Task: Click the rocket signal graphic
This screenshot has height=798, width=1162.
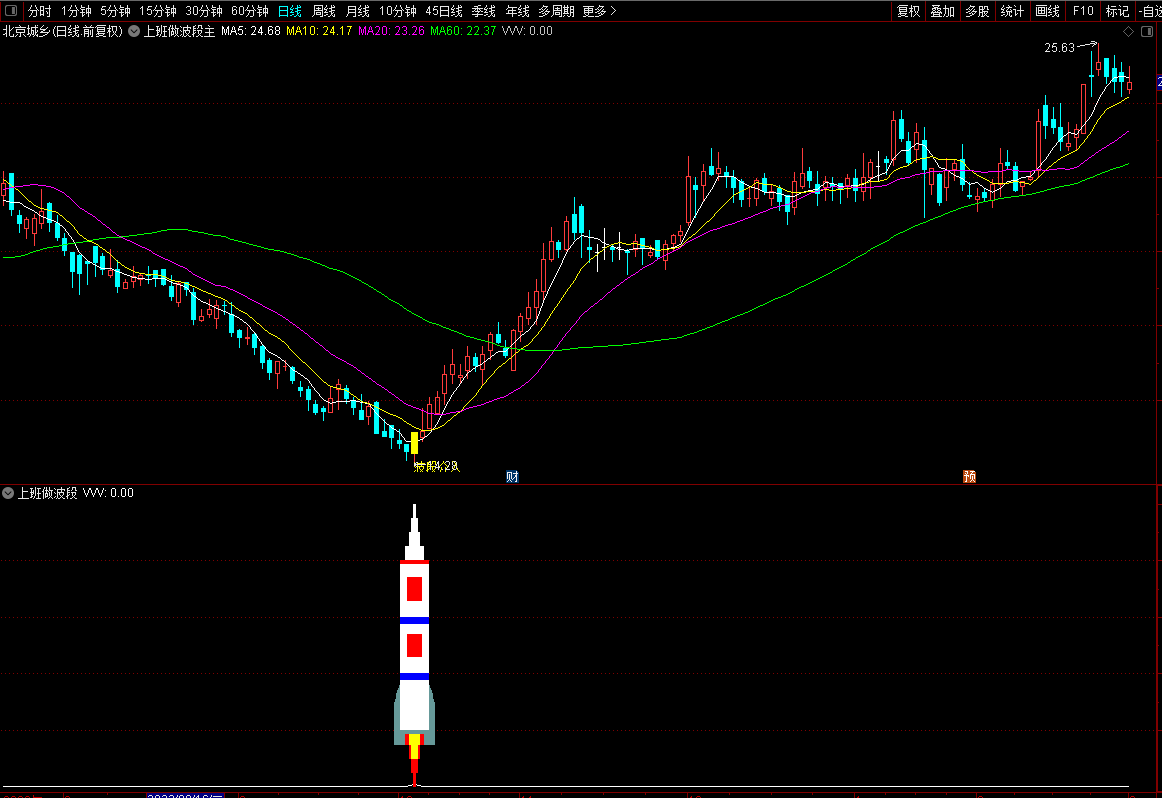Action: coord(414,645)
